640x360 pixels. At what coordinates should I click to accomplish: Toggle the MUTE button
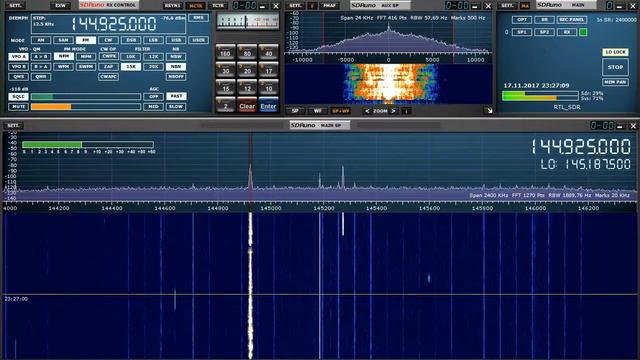pyautogui.click(x=18, y=107)
